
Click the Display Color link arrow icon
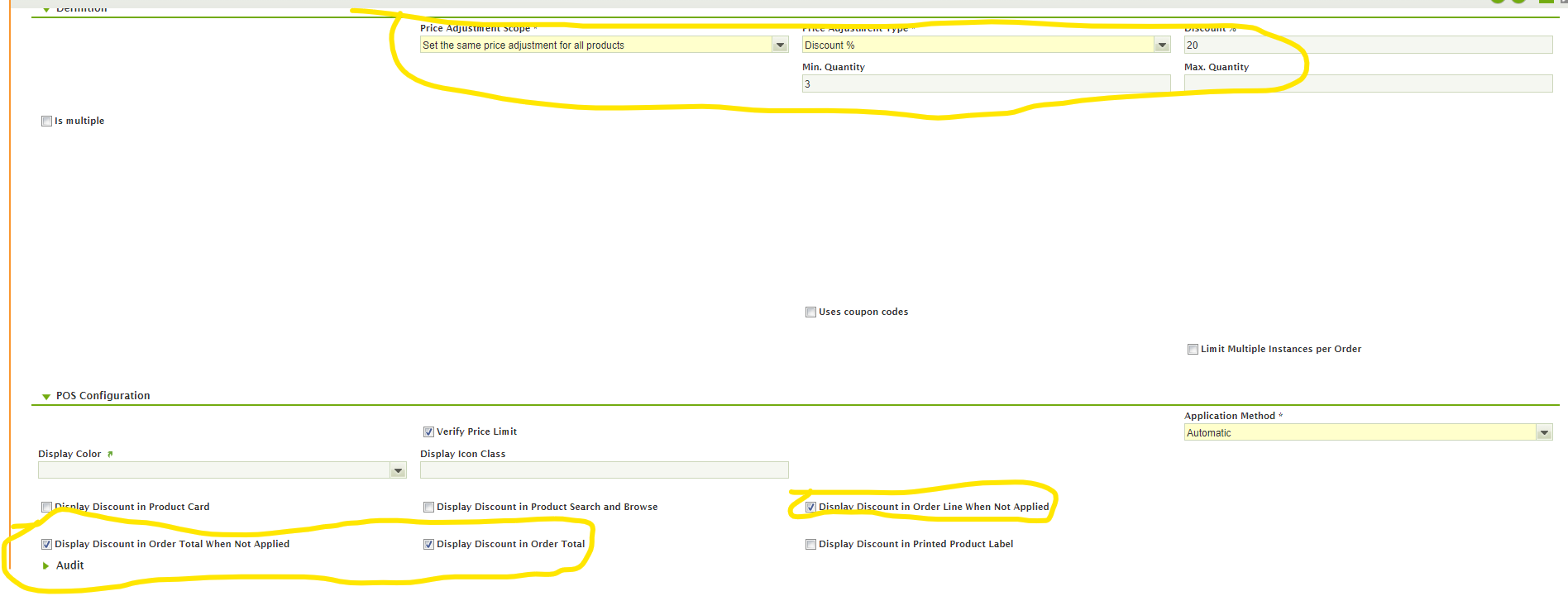tap(110, 454)
